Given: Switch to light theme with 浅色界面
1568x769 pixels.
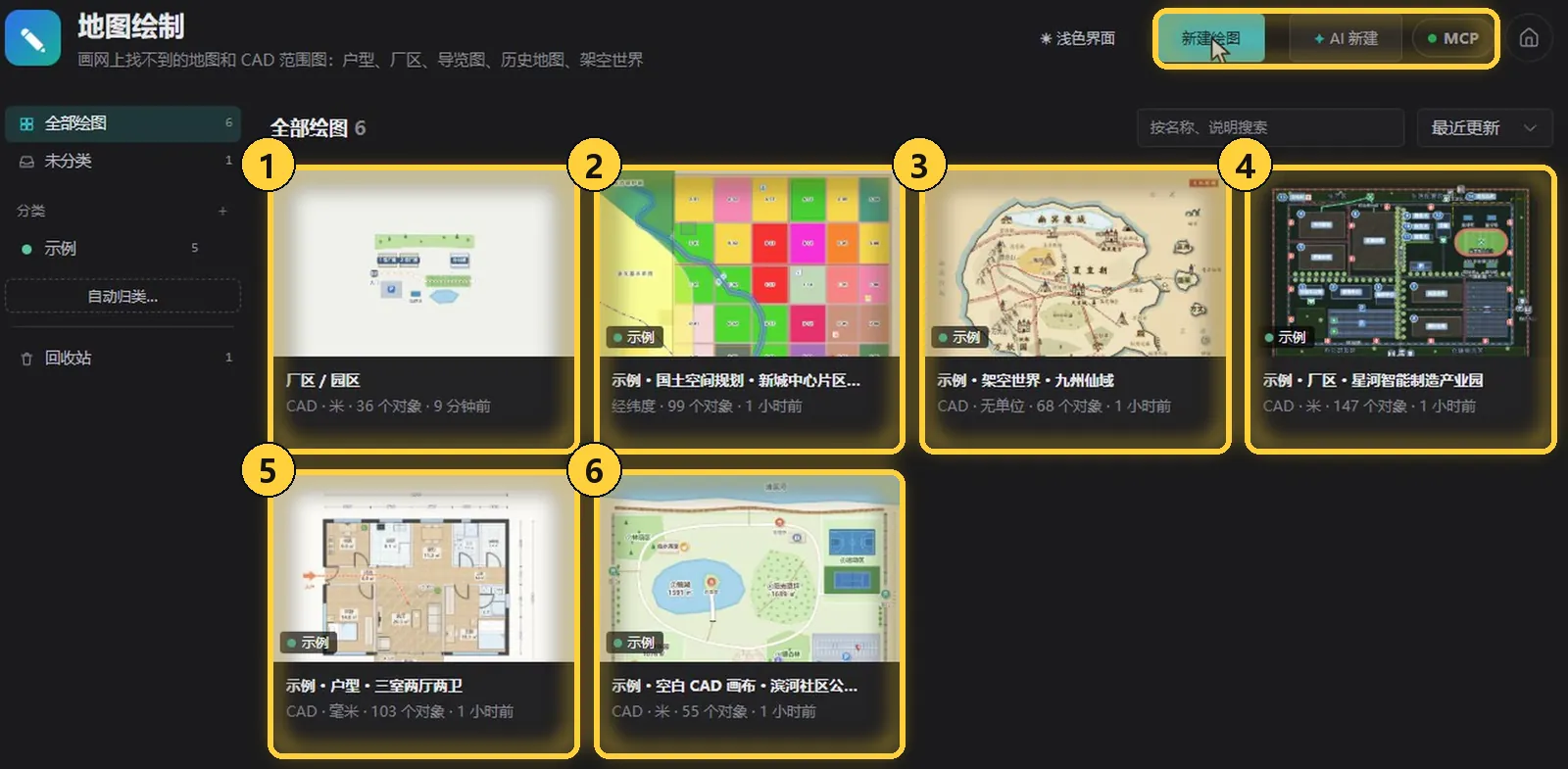Looking at the screenshot, I should point(1077,38).
